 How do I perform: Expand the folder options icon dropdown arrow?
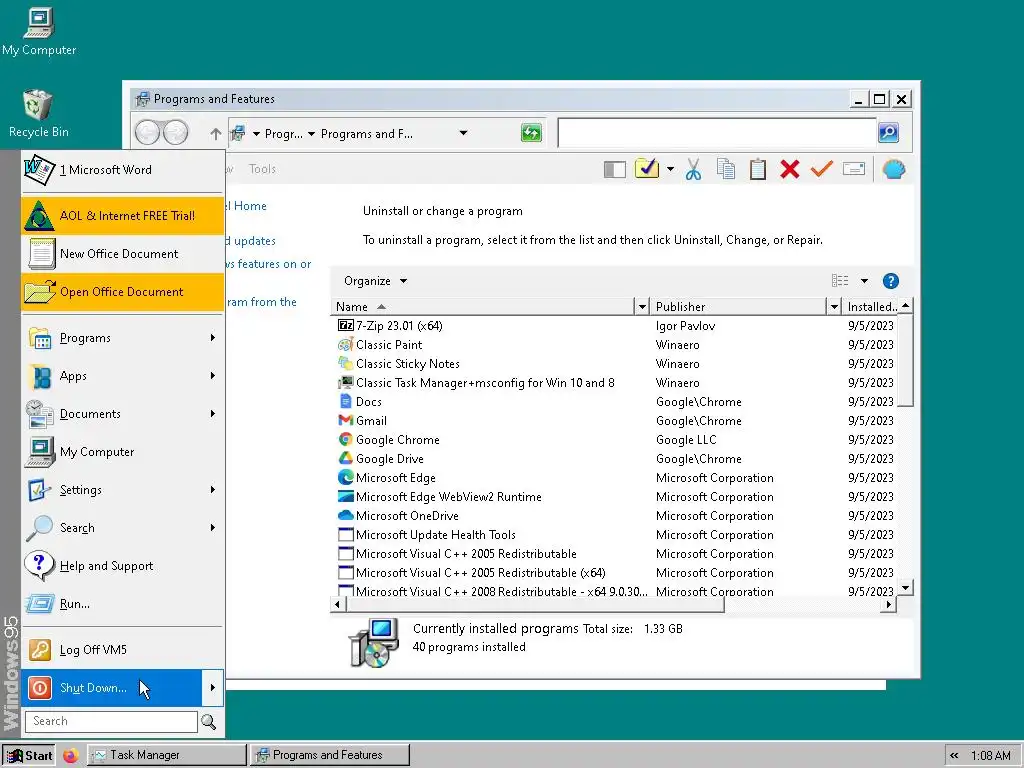pos(671,169)
